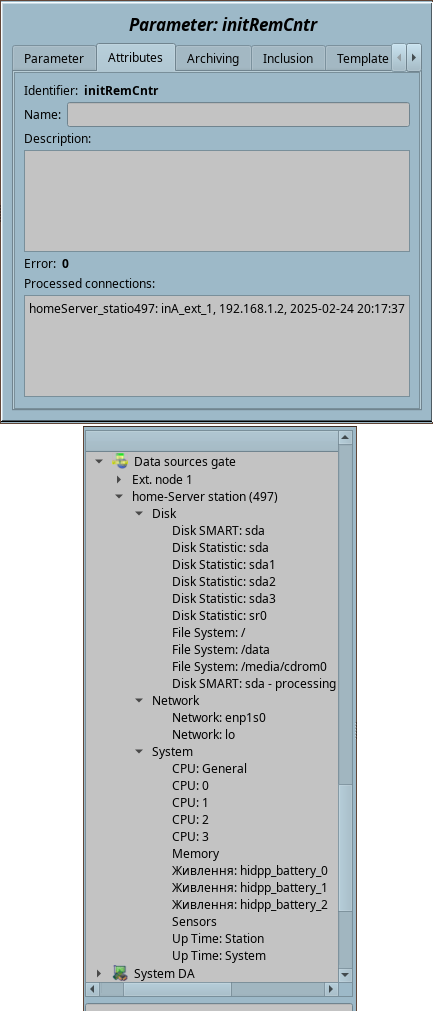Viewport: 433px width, 1011px height.
Task: Click the Name input field
Action: tap(238, 115)
